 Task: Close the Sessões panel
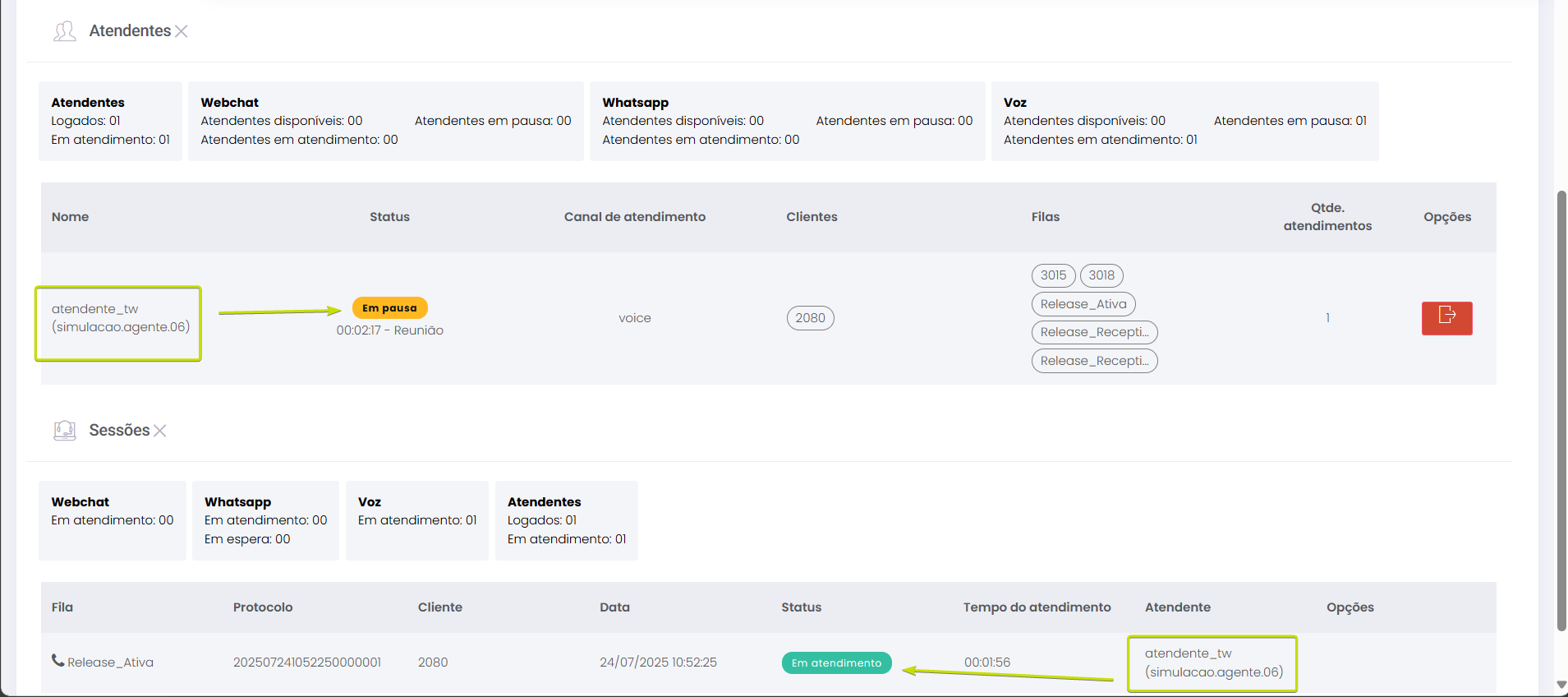pos(160,431)
